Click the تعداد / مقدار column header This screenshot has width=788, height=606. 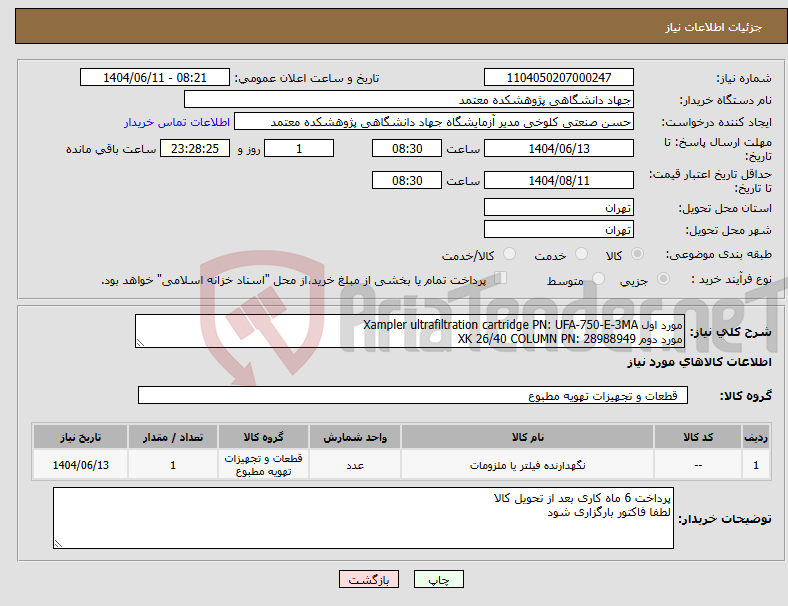[173, 437]
